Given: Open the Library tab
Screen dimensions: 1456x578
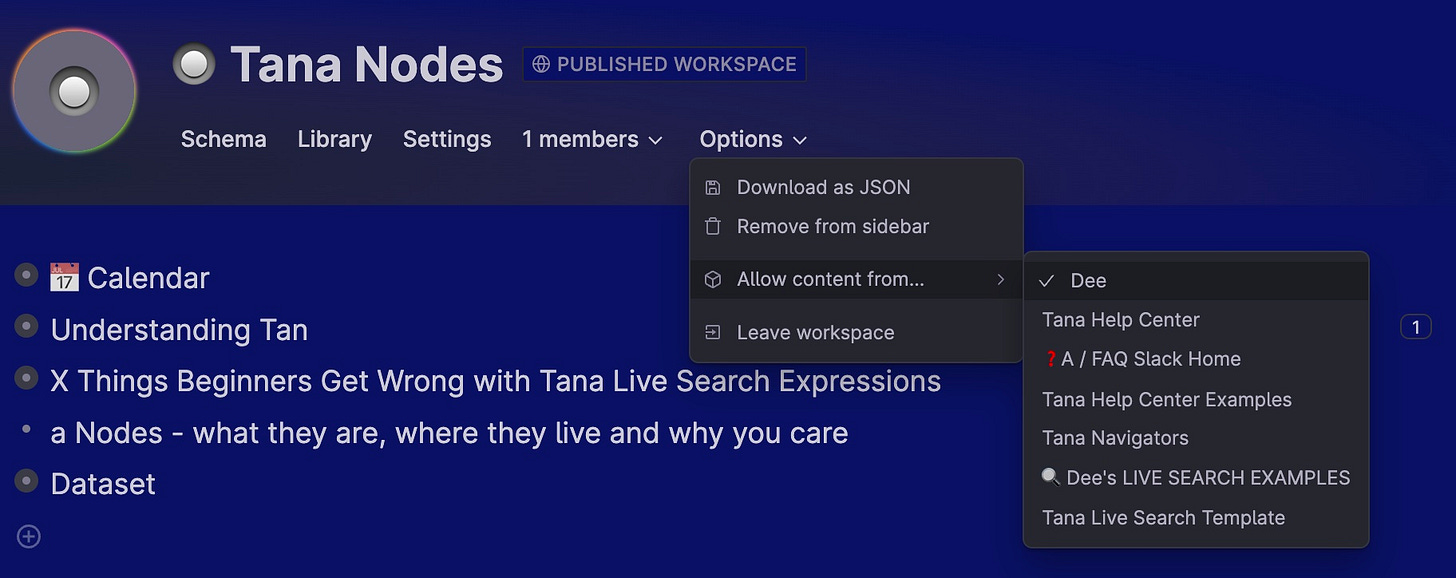Looking at the screenshot, I should tap(335, 139).
